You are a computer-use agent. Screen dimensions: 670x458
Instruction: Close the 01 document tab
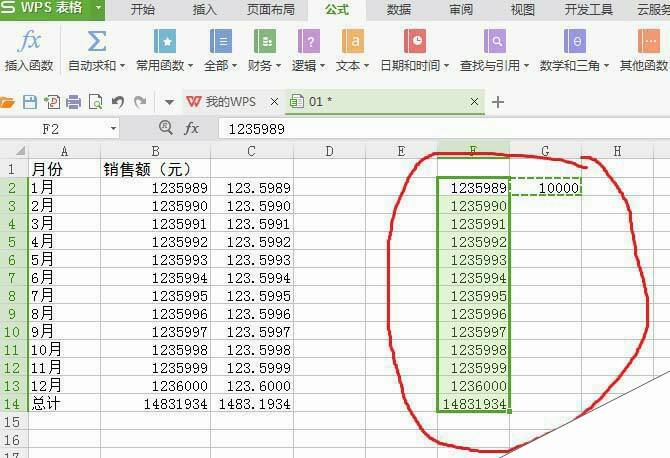coord(474,102)
